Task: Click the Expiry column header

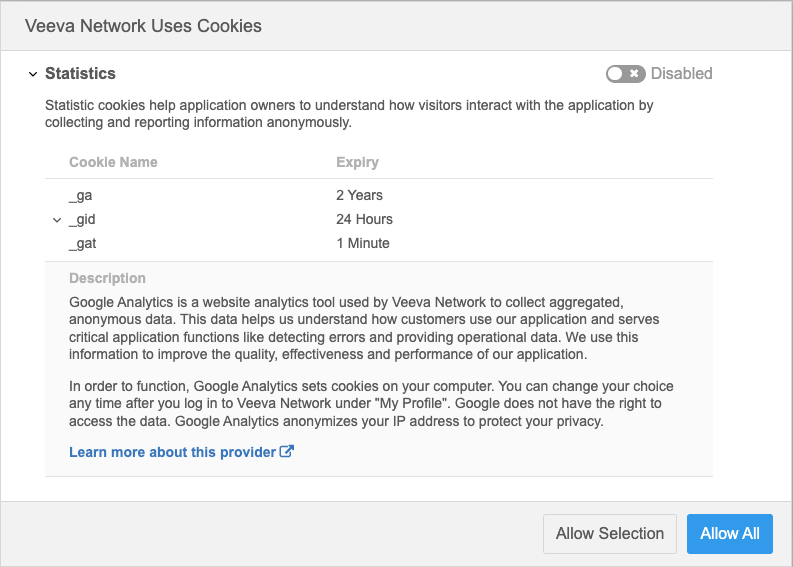Action: point(357,162)
